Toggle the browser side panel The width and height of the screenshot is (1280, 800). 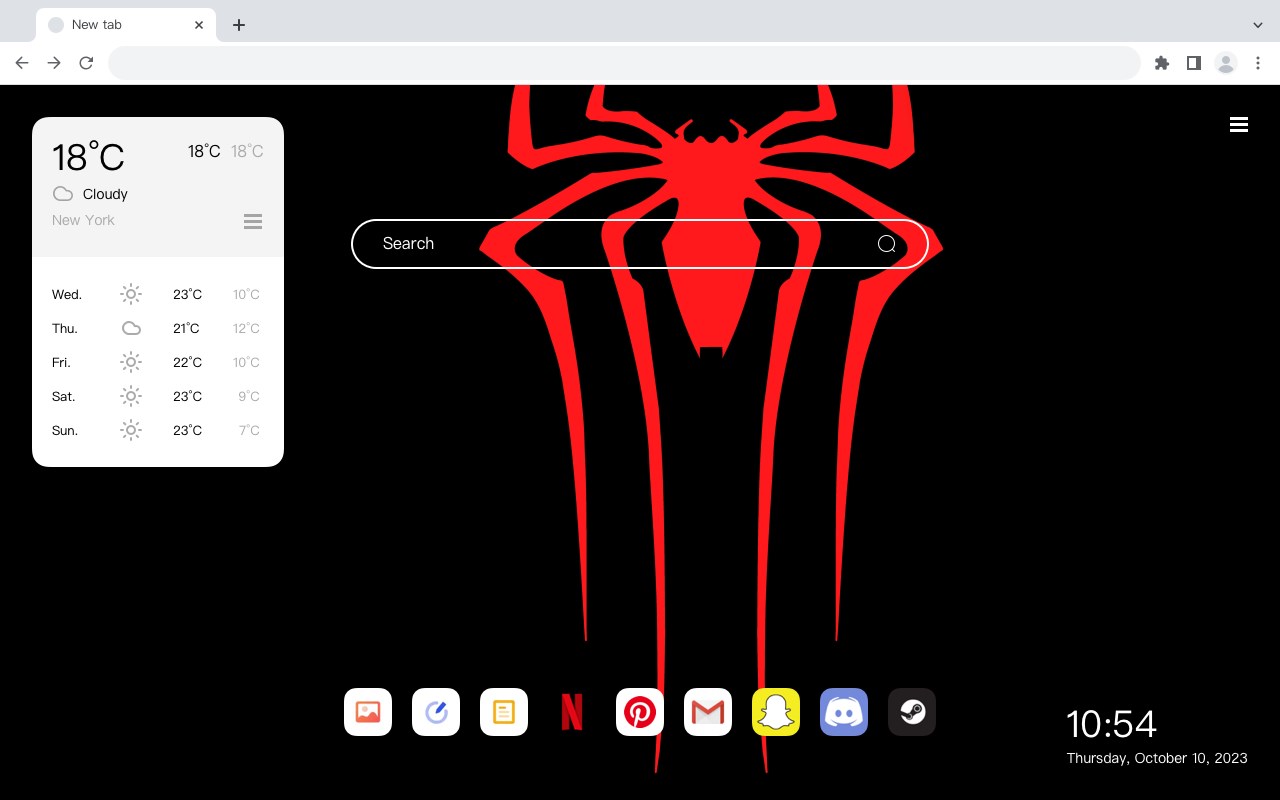pos(1193,63)
